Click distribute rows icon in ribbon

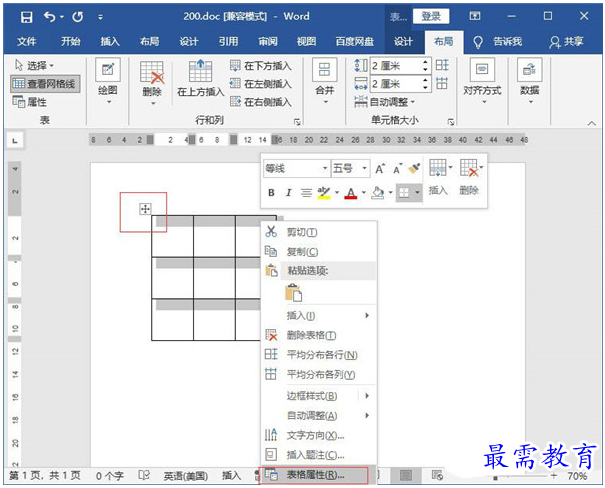[442, 65]
